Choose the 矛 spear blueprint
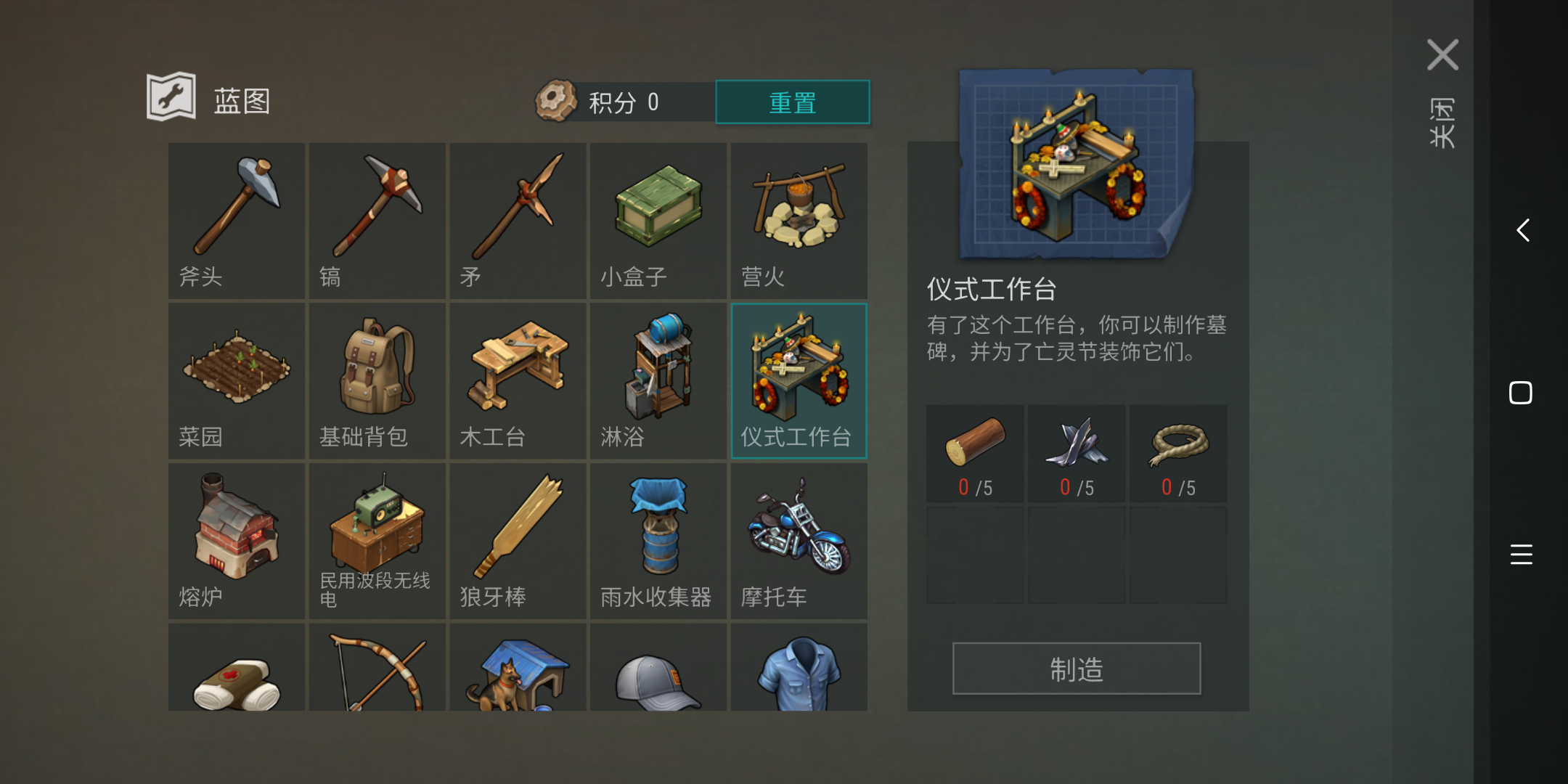The height and width of the screenshot is (784, 1568). coord(518,221)
